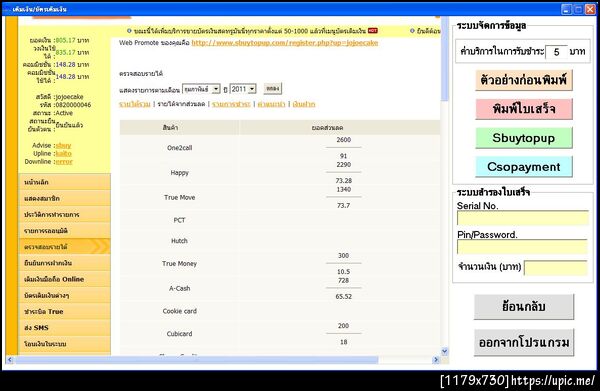The height and width of the screenshot is (391, 600).
Task: Click the 2600 value in the One2call row
Action: click(x=344, y=140)
